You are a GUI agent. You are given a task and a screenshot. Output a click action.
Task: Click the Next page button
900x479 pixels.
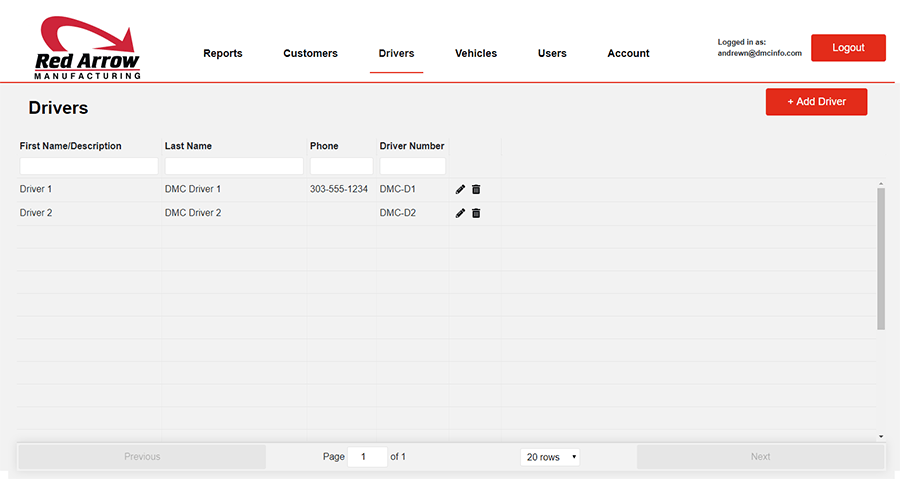[760, 457]
